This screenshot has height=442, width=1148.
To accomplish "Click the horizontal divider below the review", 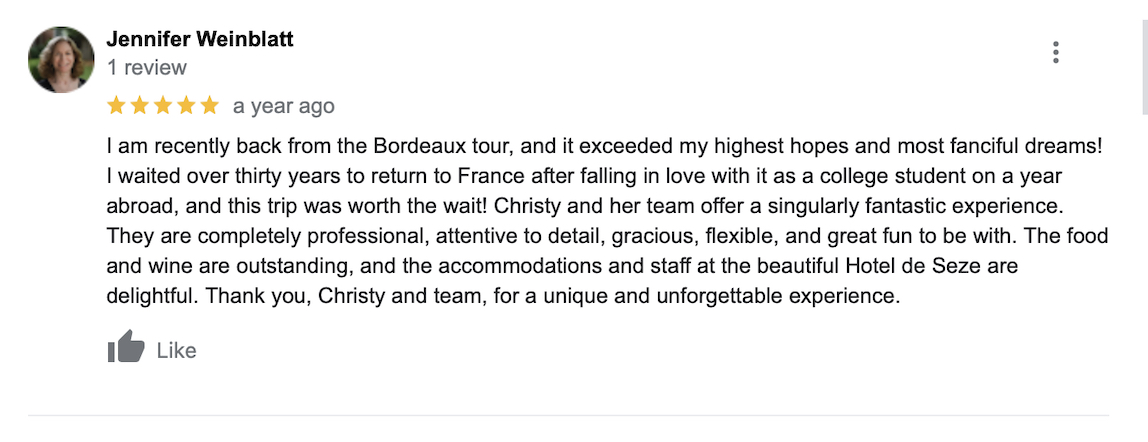I will [x=568, y=416].
